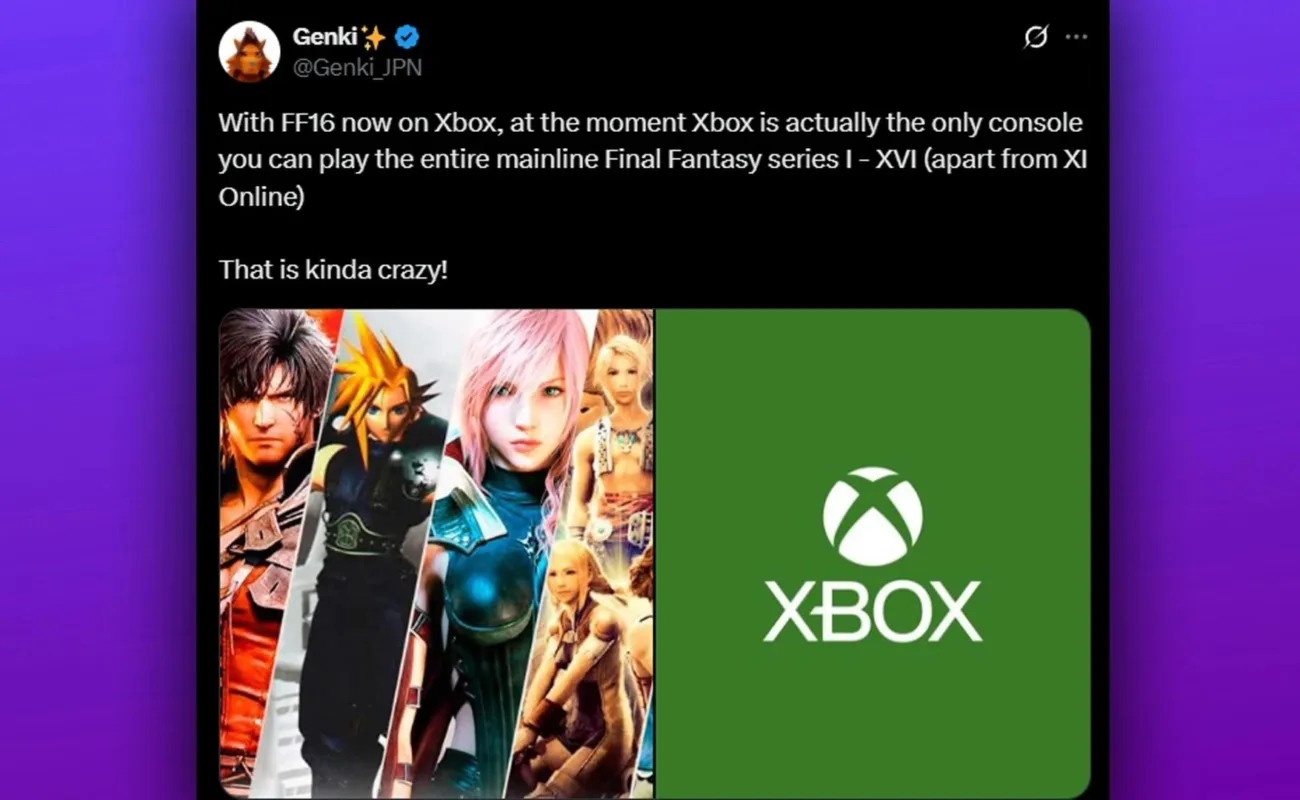
Task: Open the three-dot more options menu
Action: tap(1076, 37)
